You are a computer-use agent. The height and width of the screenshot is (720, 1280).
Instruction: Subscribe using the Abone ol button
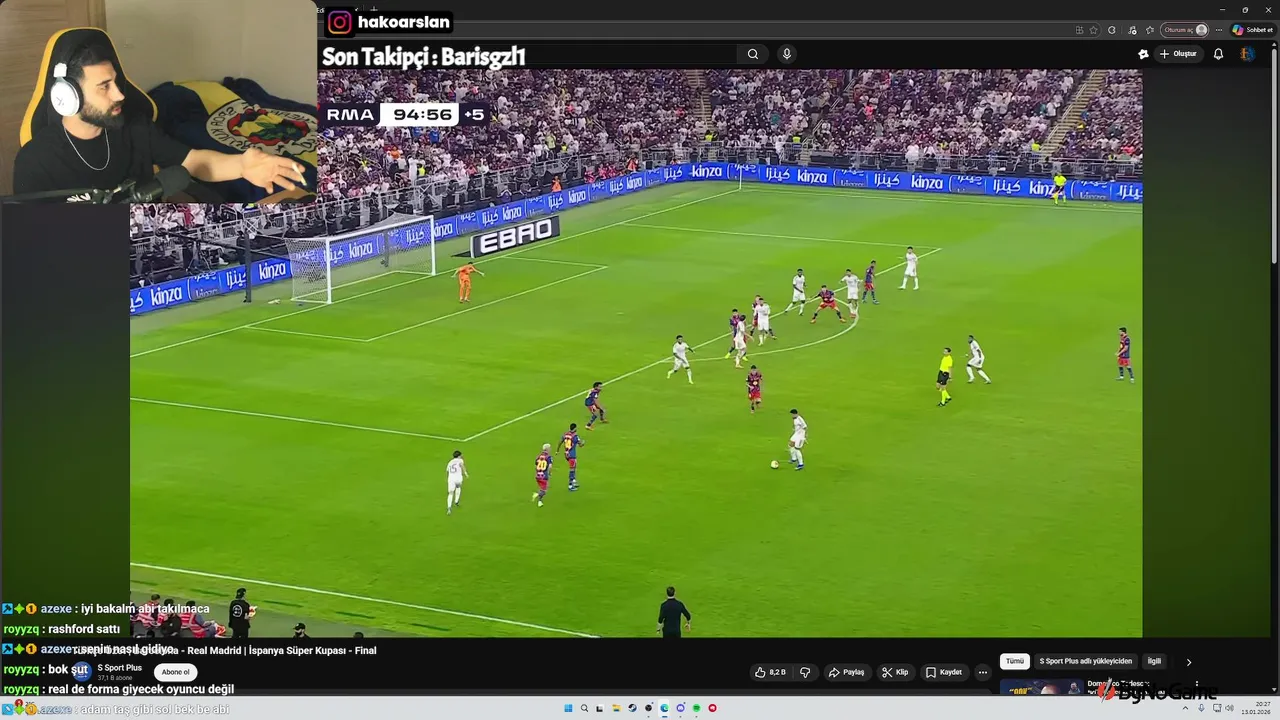(x=175, y=672)
